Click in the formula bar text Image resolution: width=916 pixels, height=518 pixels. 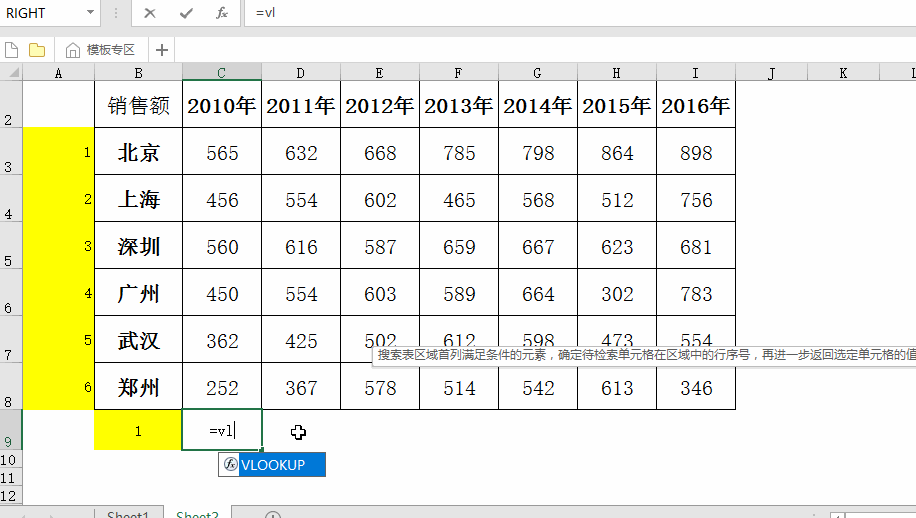(x=500, y=13)
